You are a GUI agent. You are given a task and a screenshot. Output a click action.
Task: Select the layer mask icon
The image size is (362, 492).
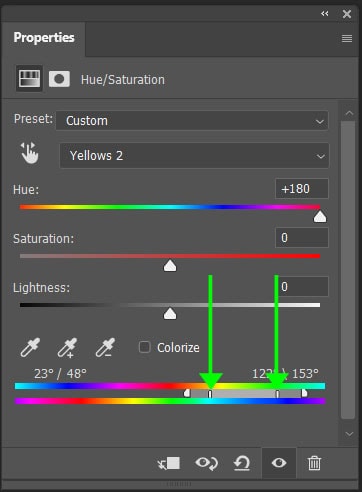tap(59, 79)
